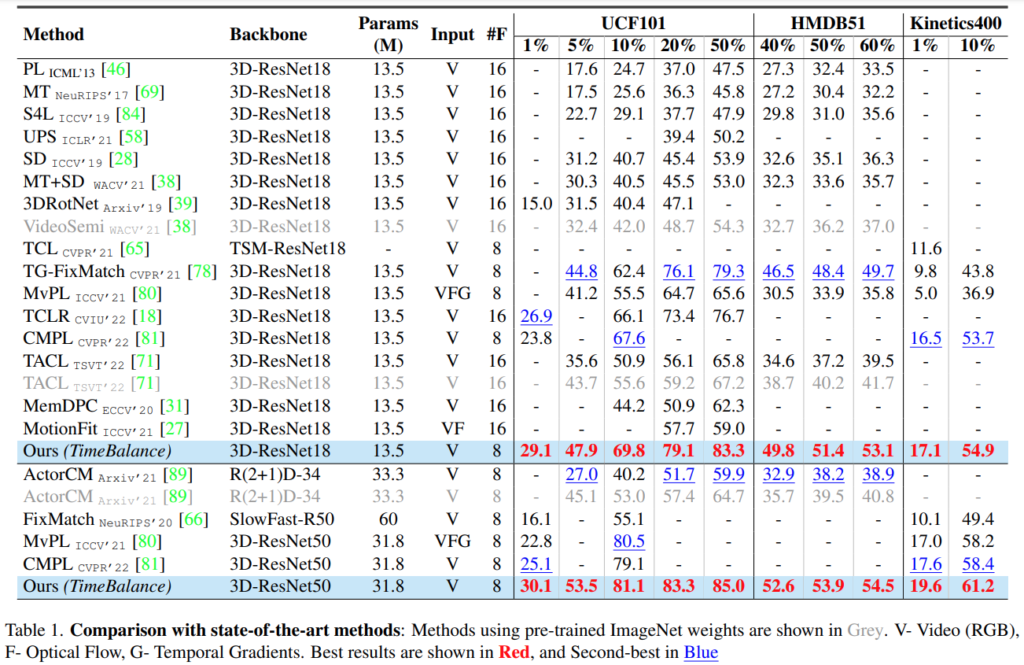The image size is (1024, 665).
Task: Click citation [69] for MT NeurIPS'17
Action: pos(149,92)
